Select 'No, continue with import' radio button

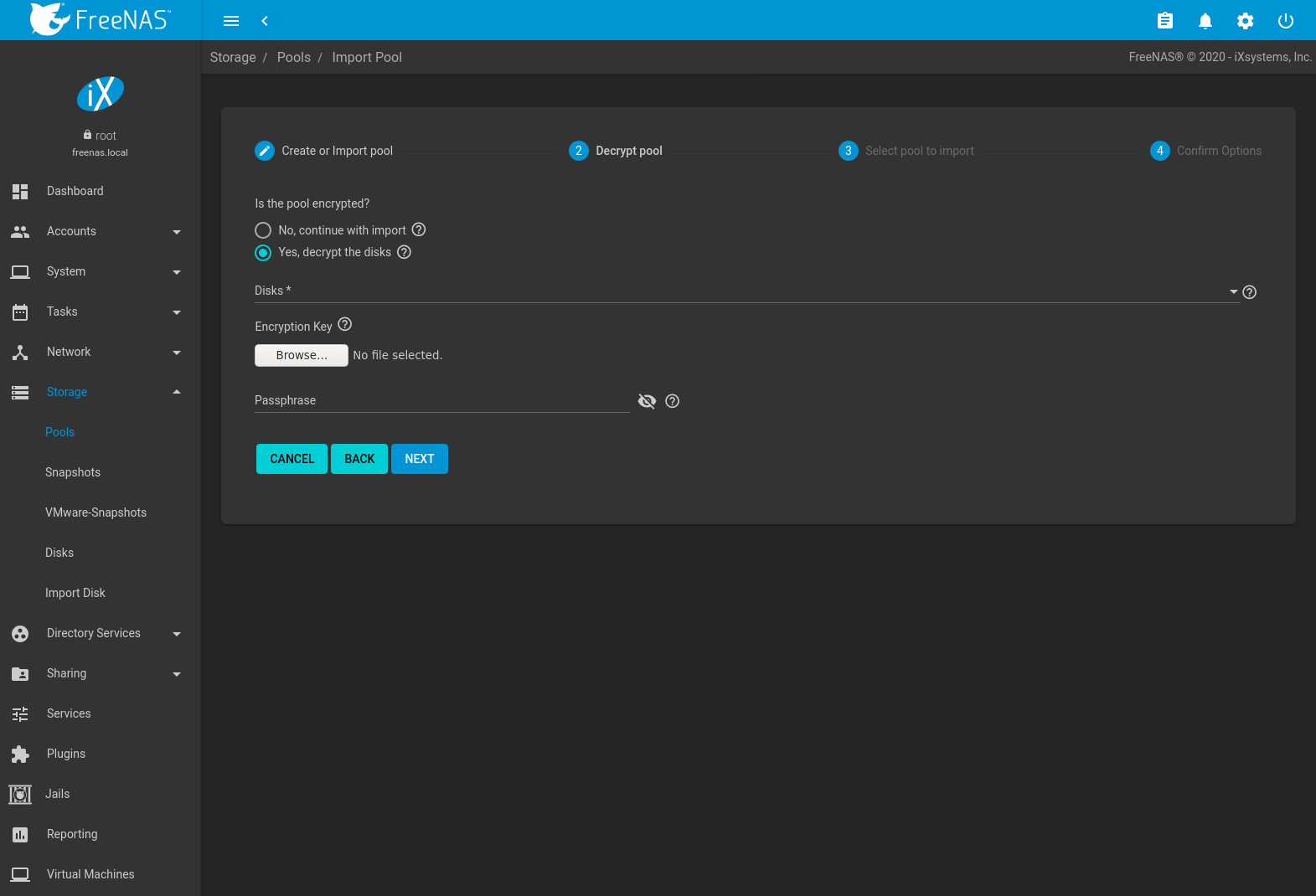point(263,230)
